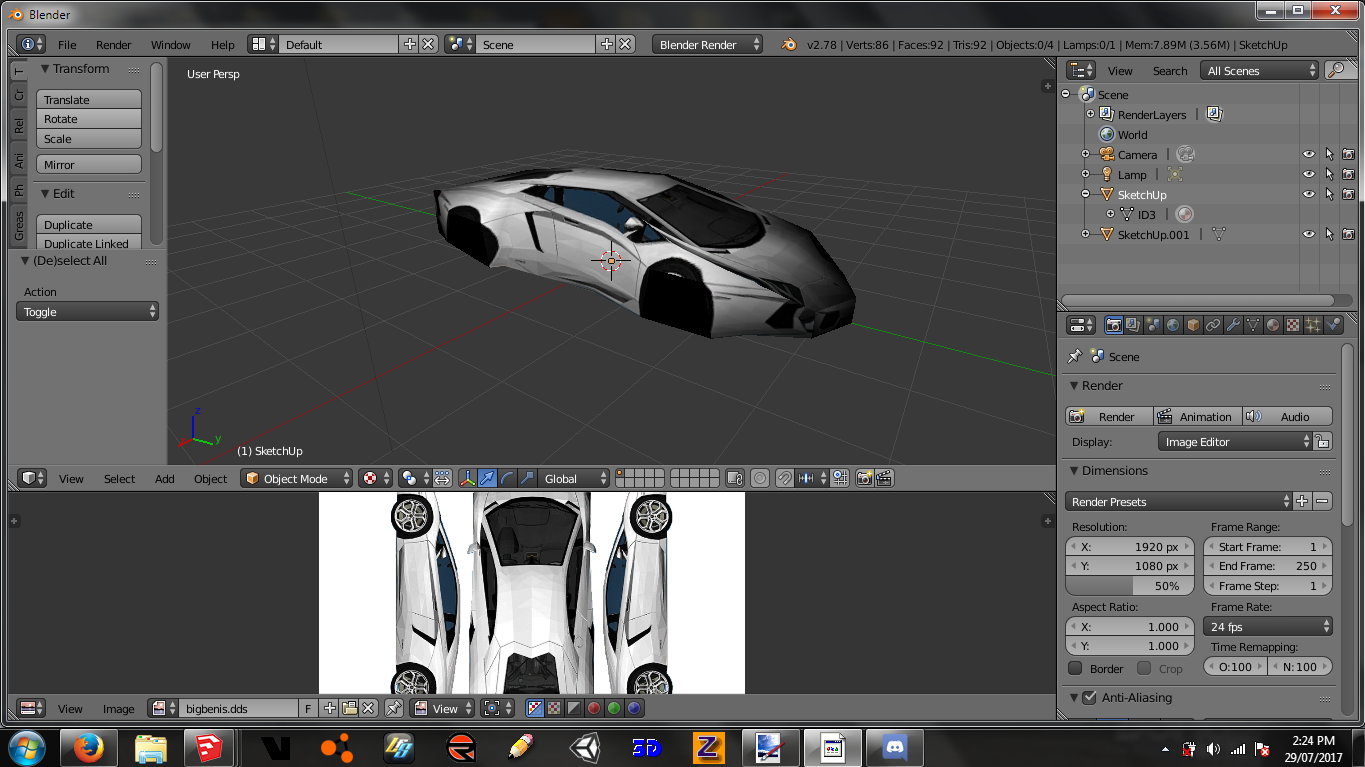Open the Material properties tab icon
Viewport: 1365px width, 767px height.
click(1273, 325)
